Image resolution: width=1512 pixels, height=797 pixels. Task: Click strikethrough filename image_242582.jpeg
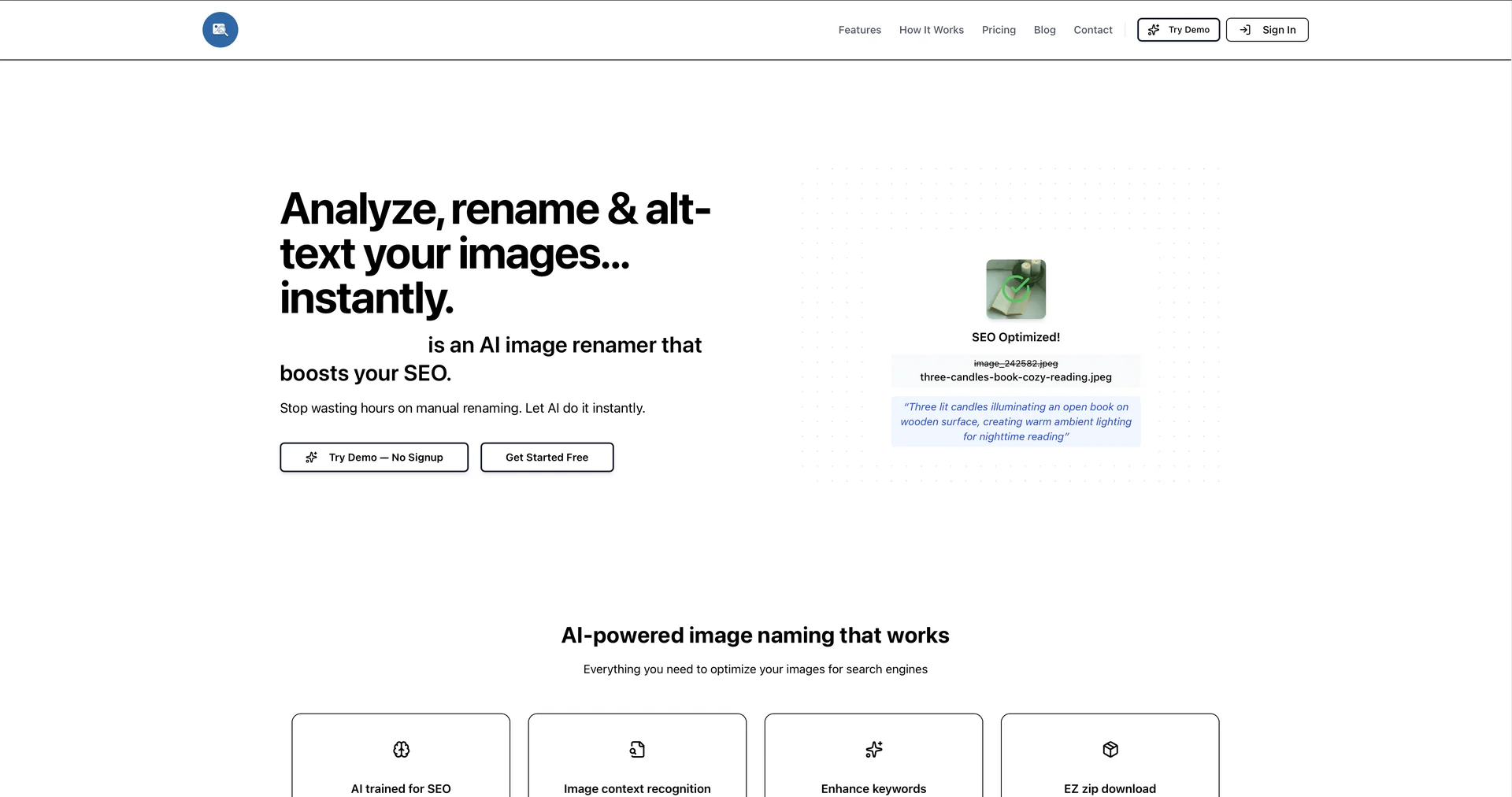1016,363
